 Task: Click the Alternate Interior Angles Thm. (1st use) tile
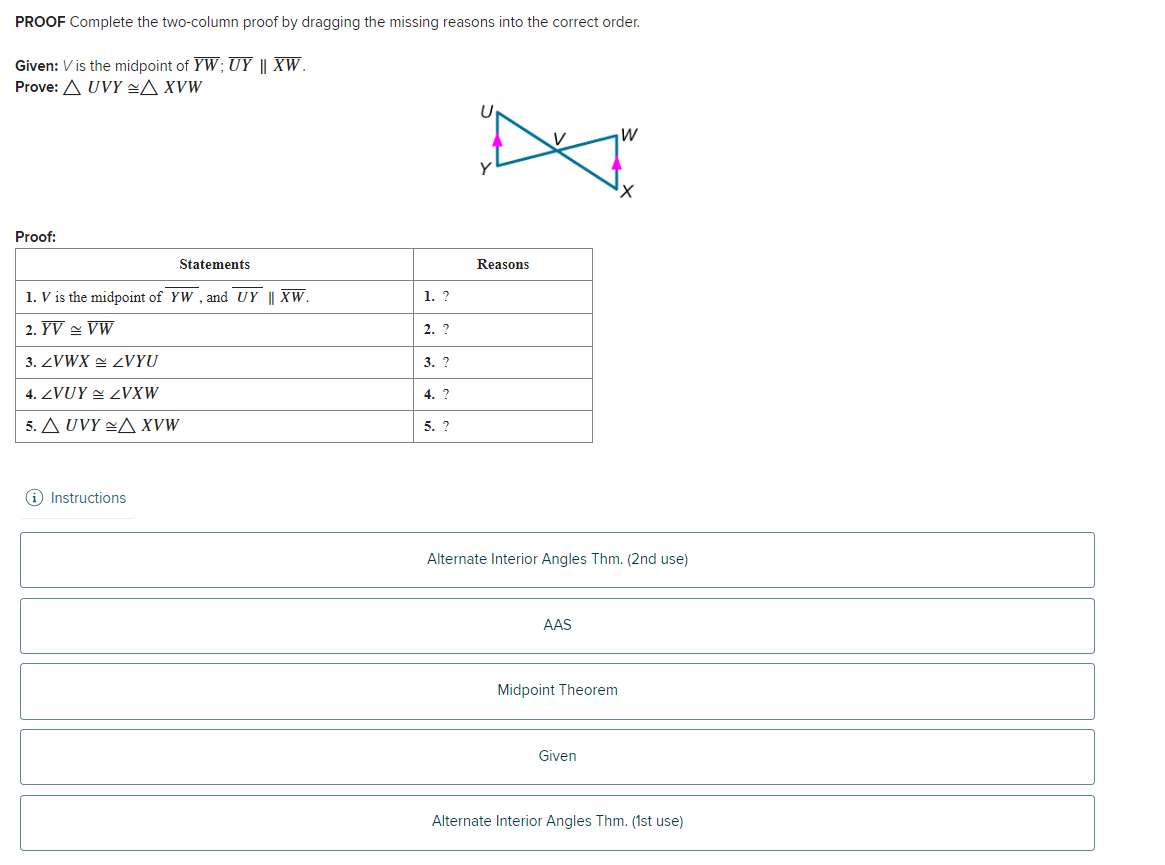pyautogui.click(x=557, y=822)
